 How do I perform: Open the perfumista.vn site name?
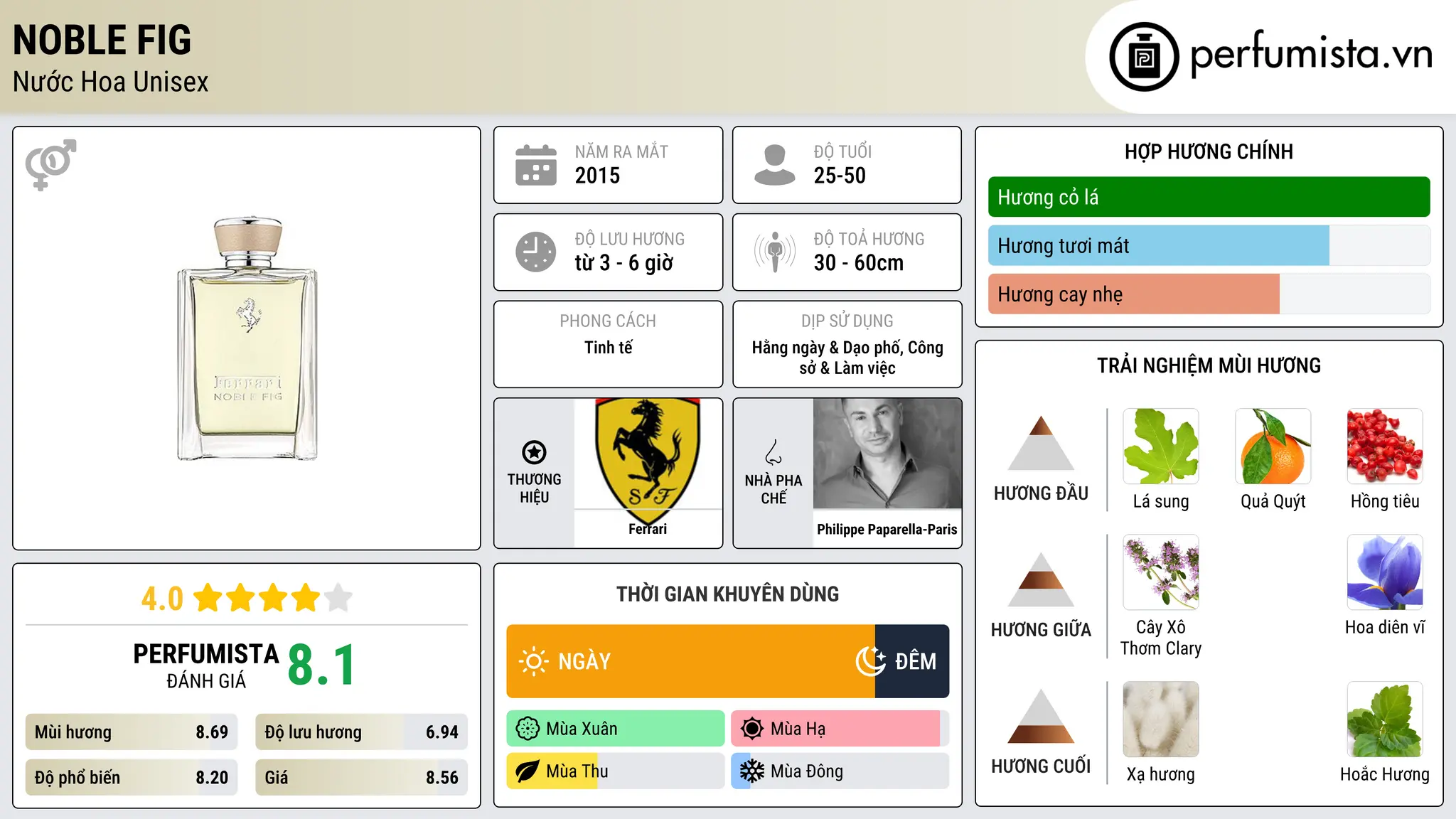1311,53
